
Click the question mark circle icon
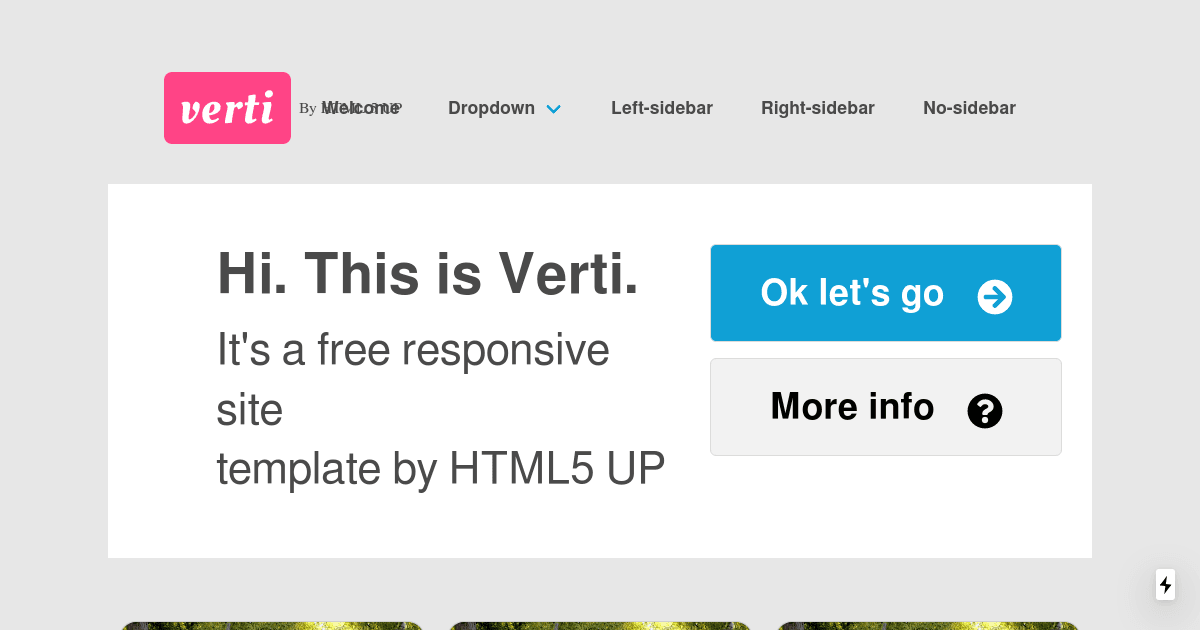985,410
